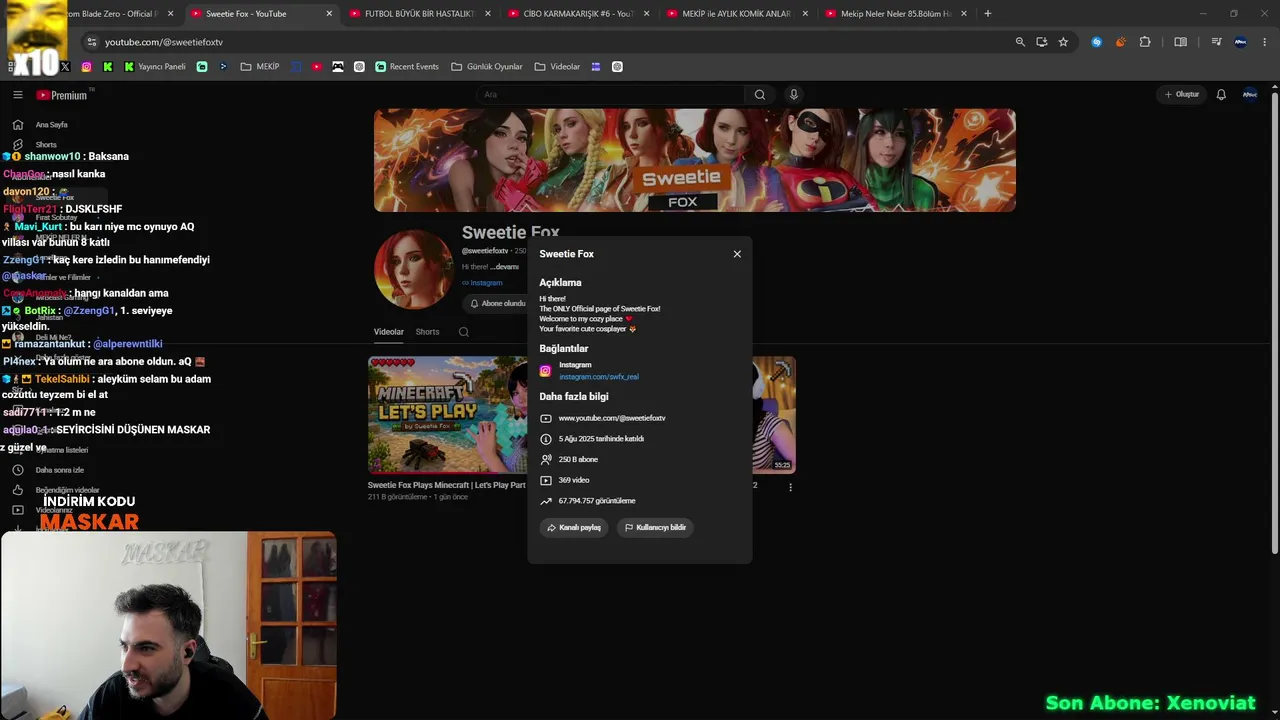Open the instagram.com/swfx_real link
The width and height of the screenshot is (1280, 720).
pyautogui.click(x=599, y=377)
